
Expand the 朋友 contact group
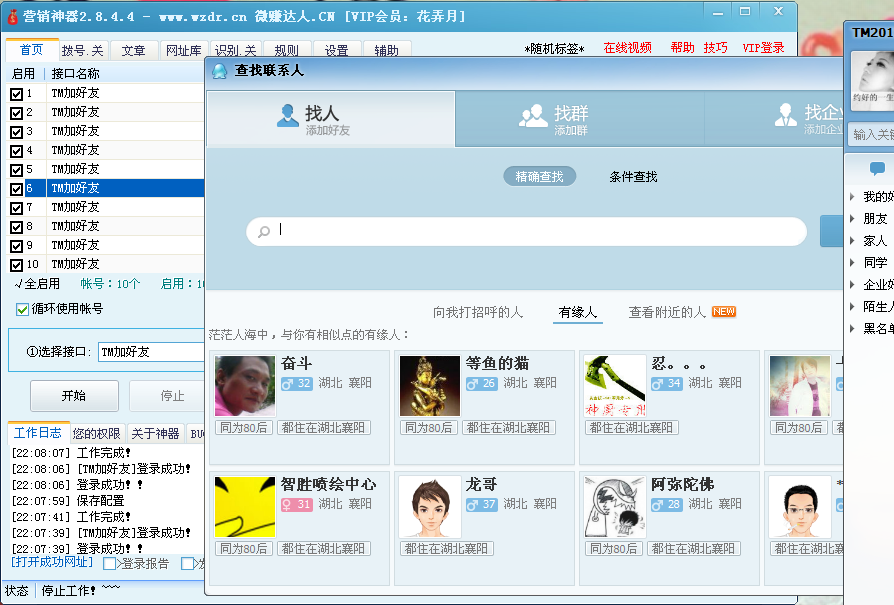click(x=853, y=218)
